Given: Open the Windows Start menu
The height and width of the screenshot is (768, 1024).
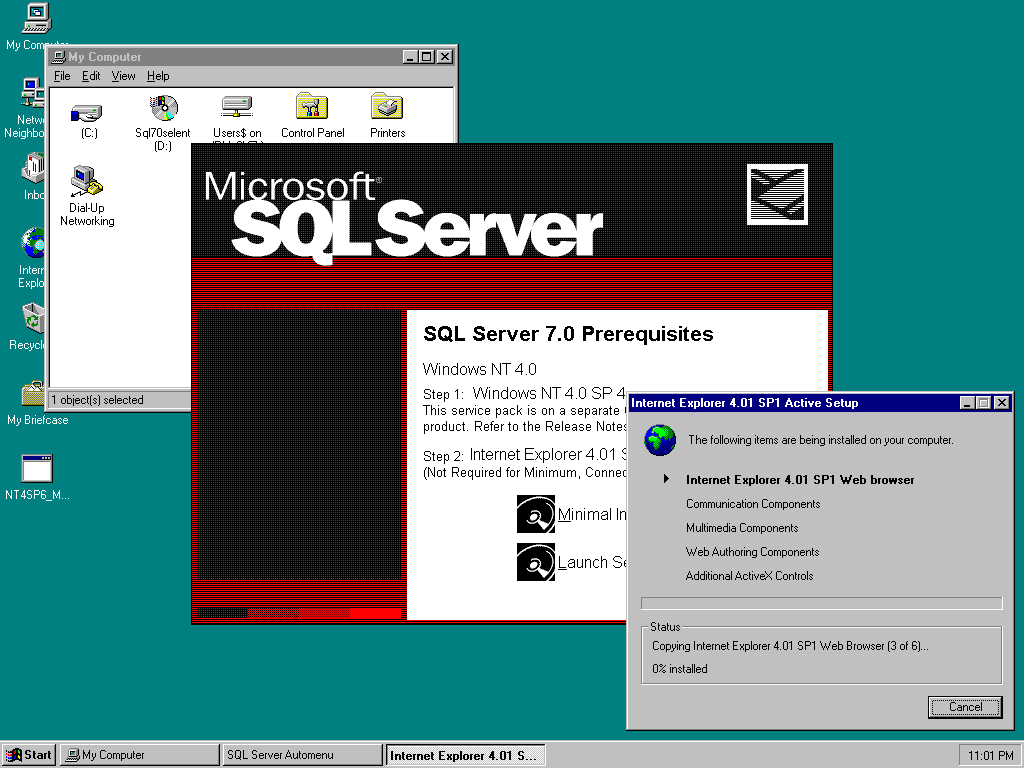Looking at the screenshot, I should tap(29, 755).
